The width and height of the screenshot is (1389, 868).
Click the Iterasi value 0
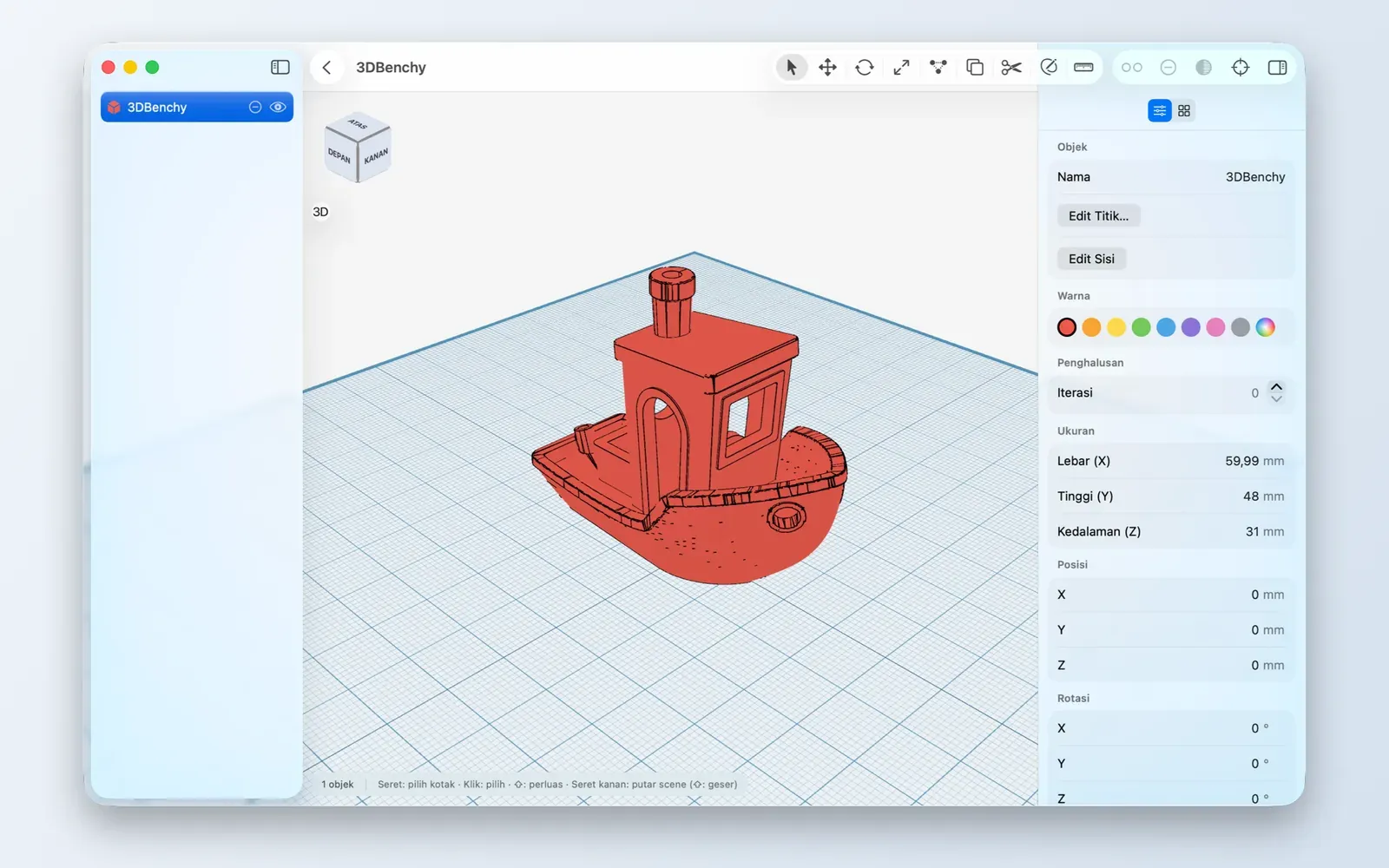(1254, 393)
